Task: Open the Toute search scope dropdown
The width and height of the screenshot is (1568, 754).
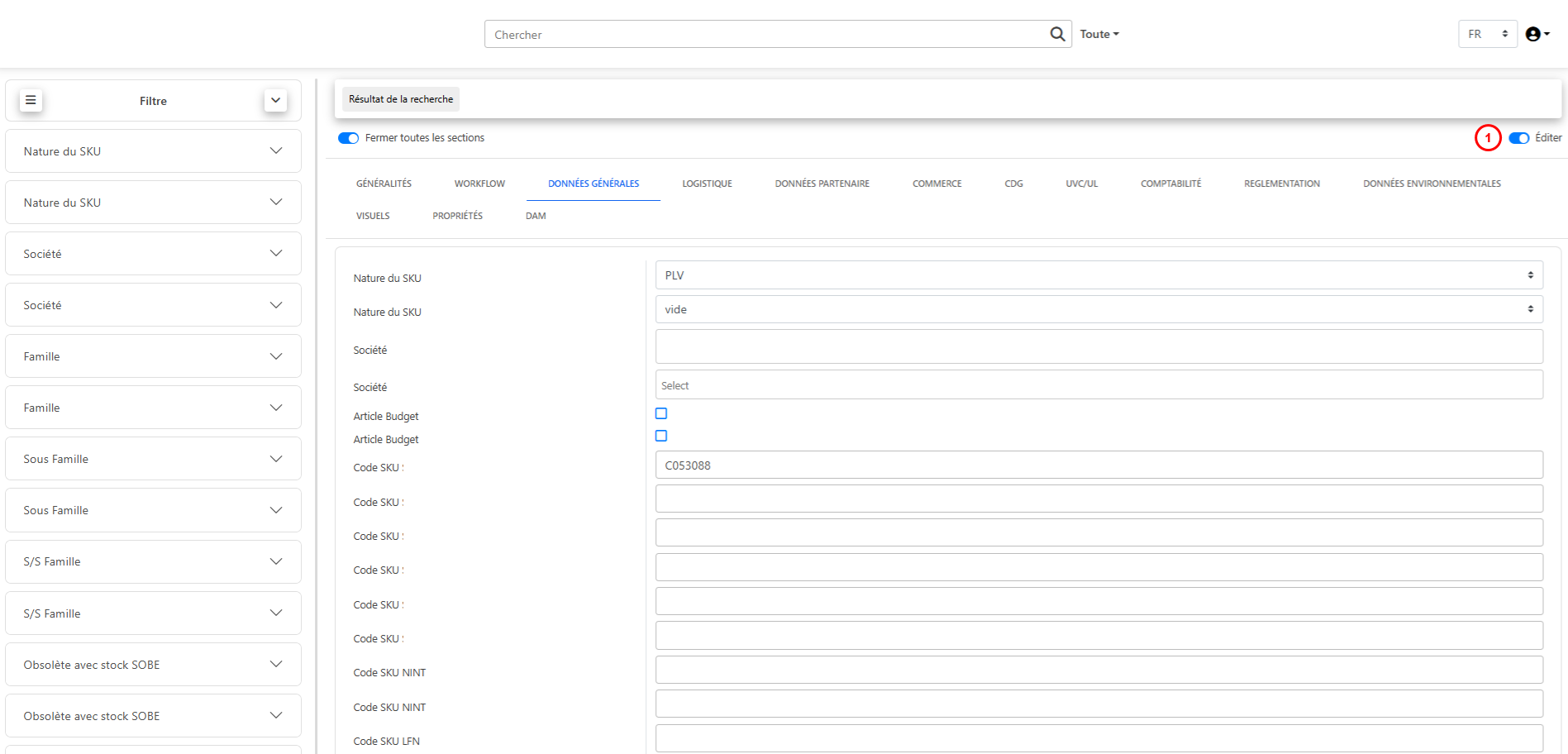Action: click(1099, 34)
